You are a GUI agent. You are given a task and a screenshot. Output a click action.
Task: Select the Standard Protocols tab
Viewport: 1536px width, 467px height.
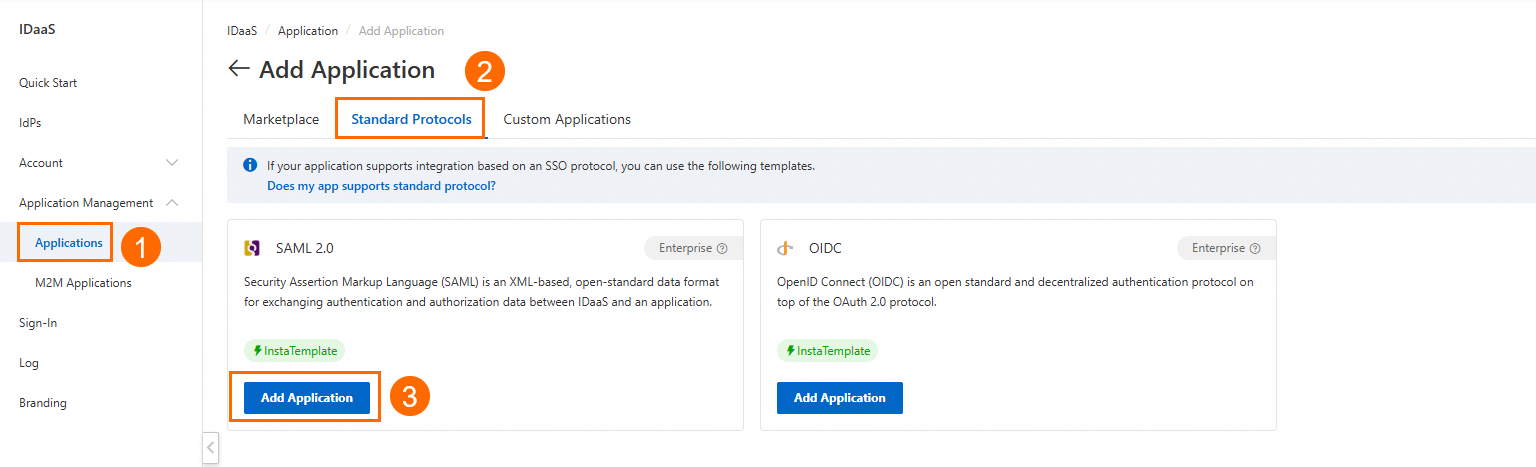[x=411, y=119]
